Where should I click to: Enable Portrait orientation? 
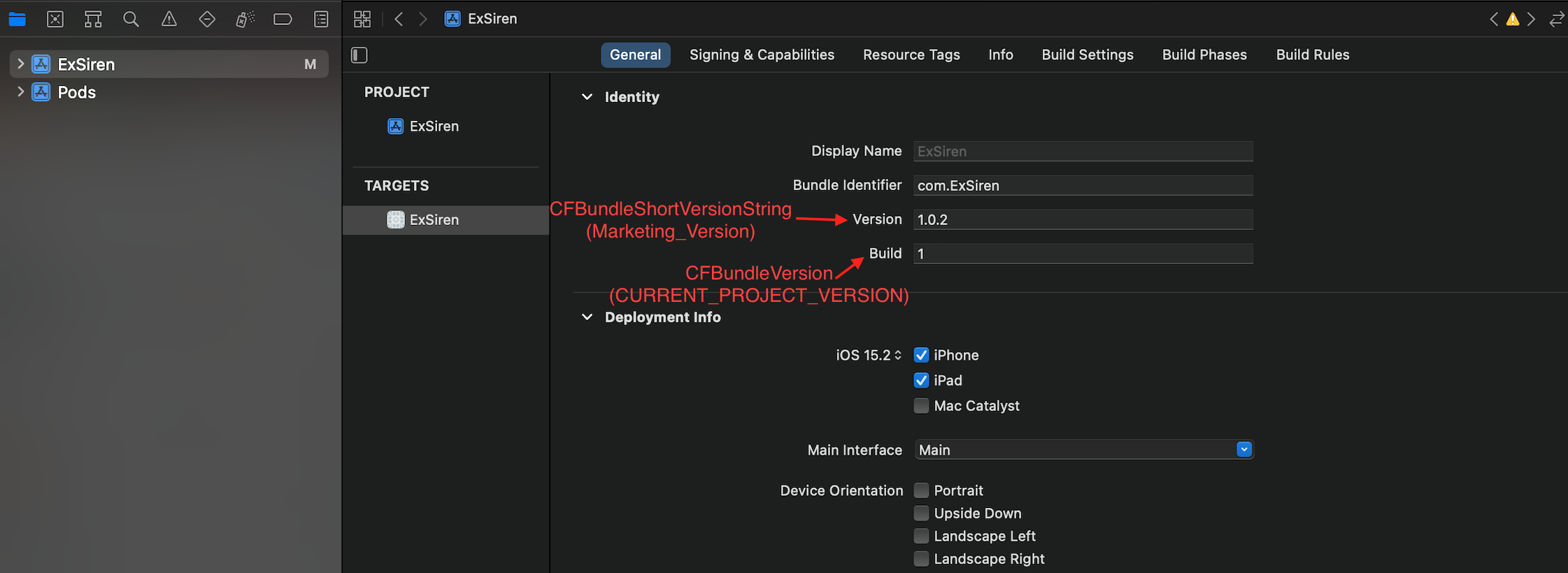(922, 491)
